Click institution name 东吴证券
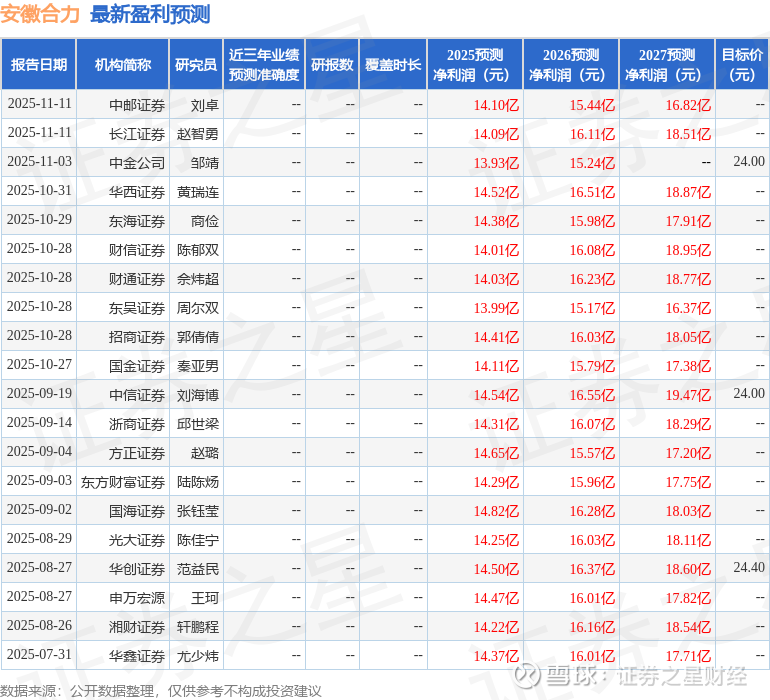Viewport: 770px width, 700px height. point(137,308)
